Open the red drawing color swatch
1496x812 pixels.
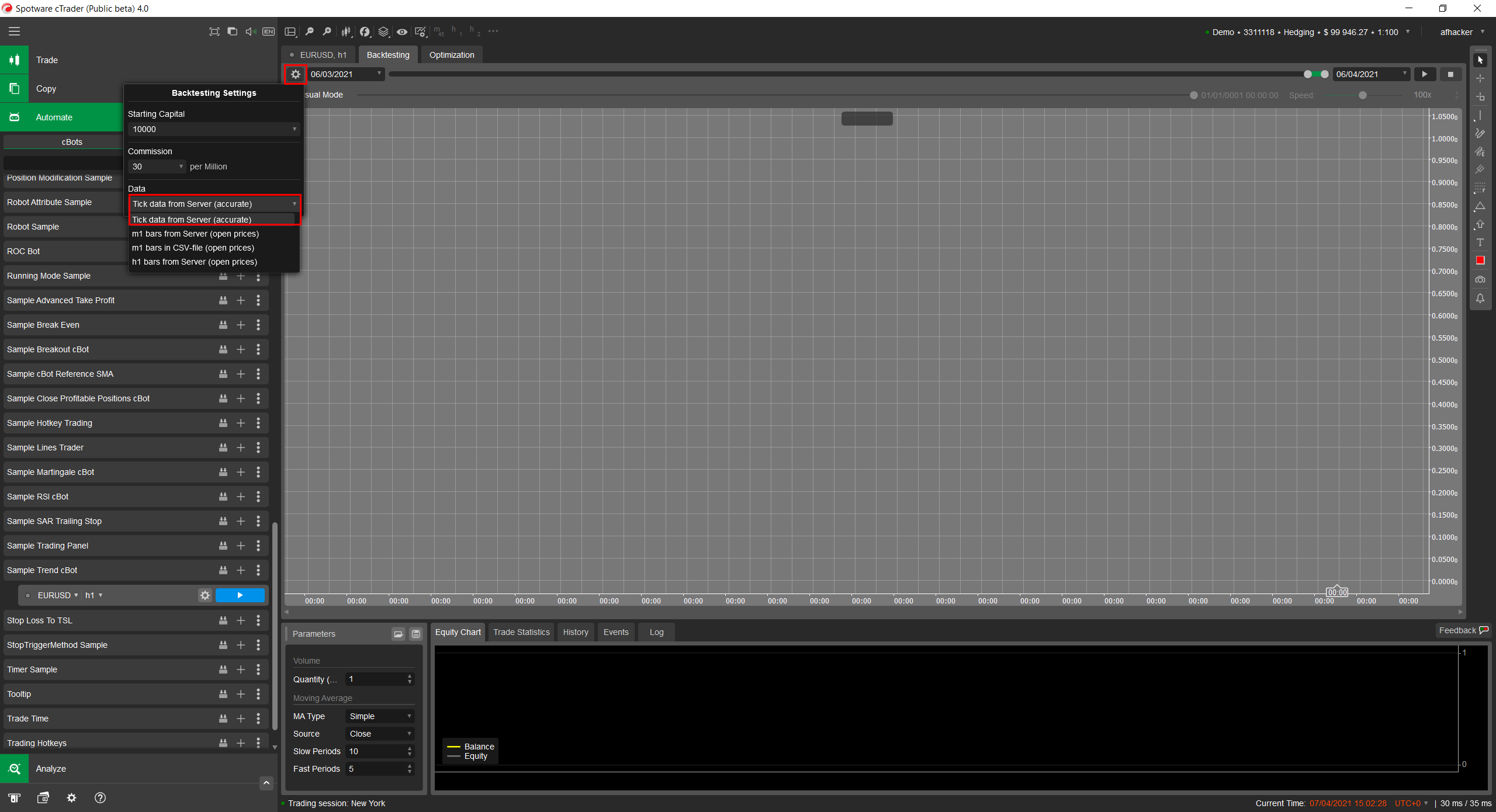[x=1480, y=261]
